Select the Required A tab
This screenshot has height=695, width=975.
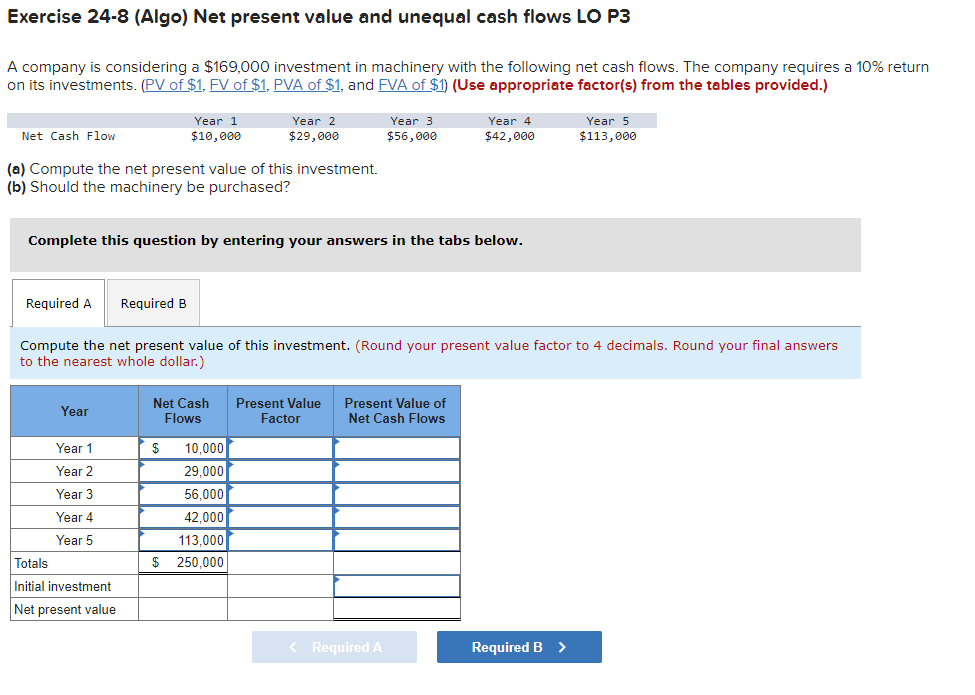click(57, 303)
